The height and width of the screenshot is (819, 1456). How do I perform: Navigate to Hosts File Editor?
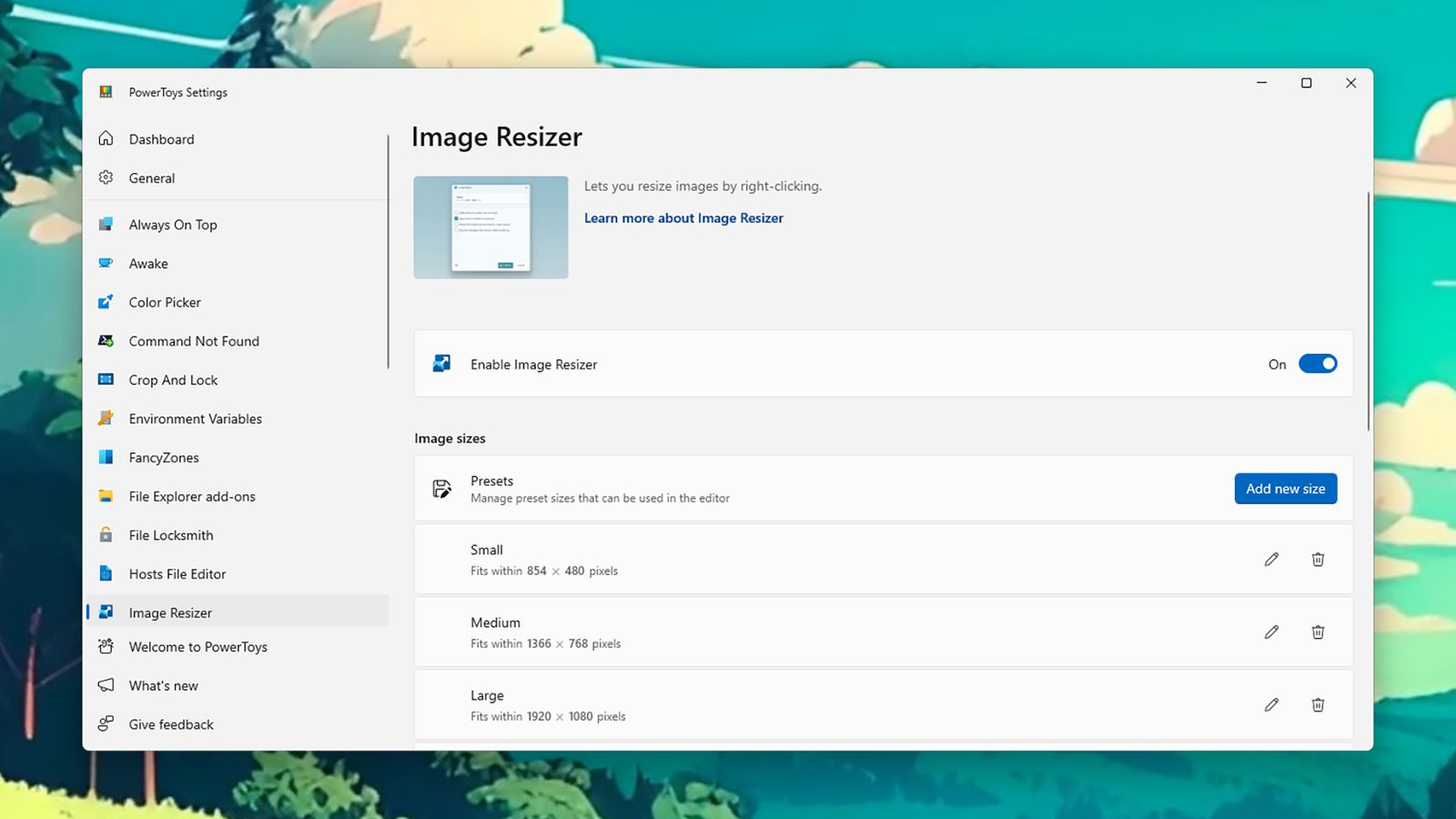point(177,574)
